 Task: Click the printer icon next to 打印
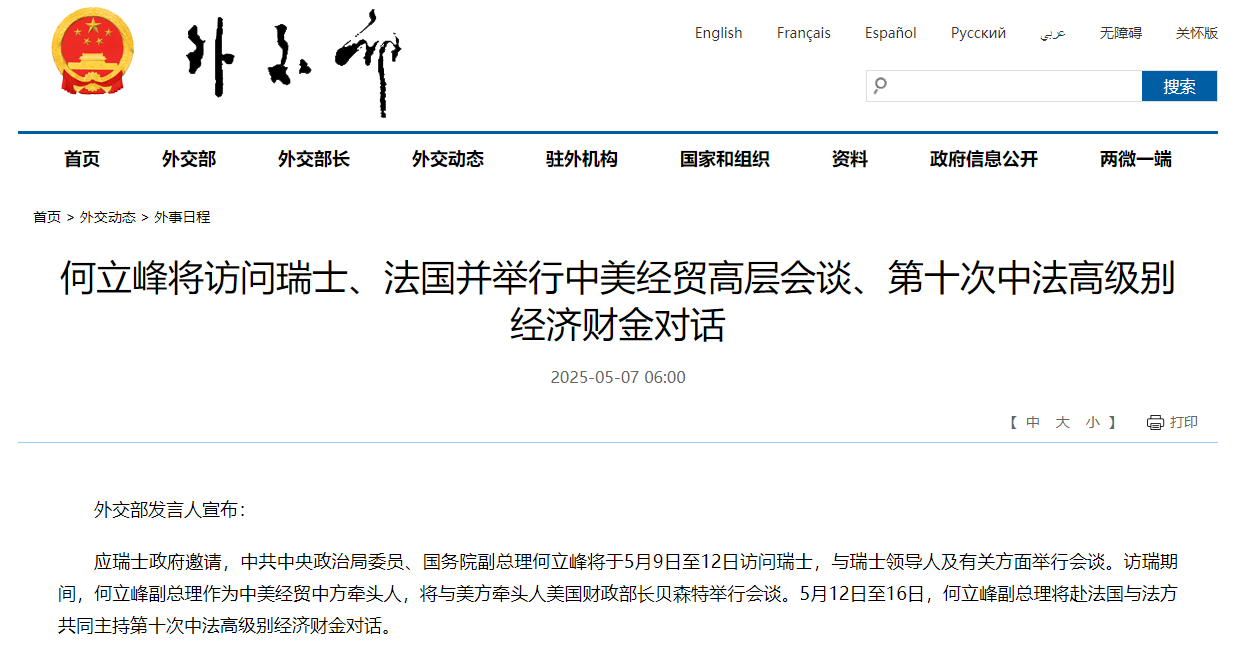(1155, 422)
